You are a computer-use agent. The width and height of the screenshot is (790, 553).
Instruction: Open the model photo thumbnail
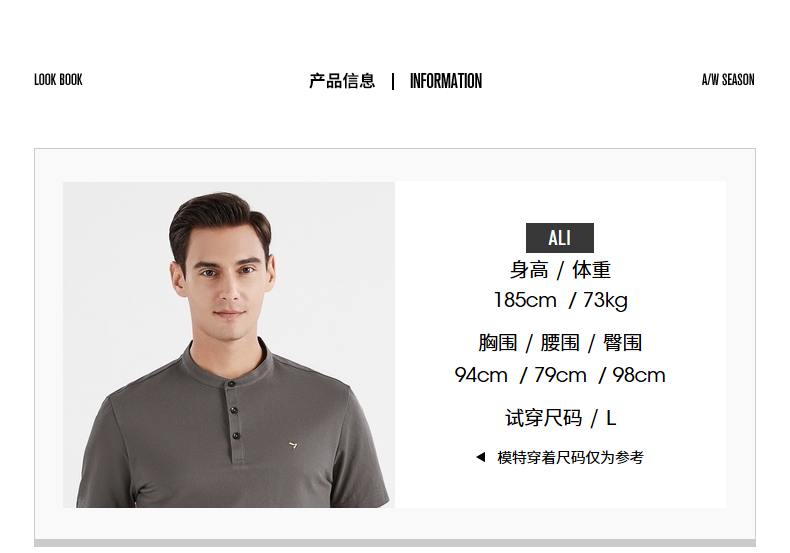pos(229,344)
